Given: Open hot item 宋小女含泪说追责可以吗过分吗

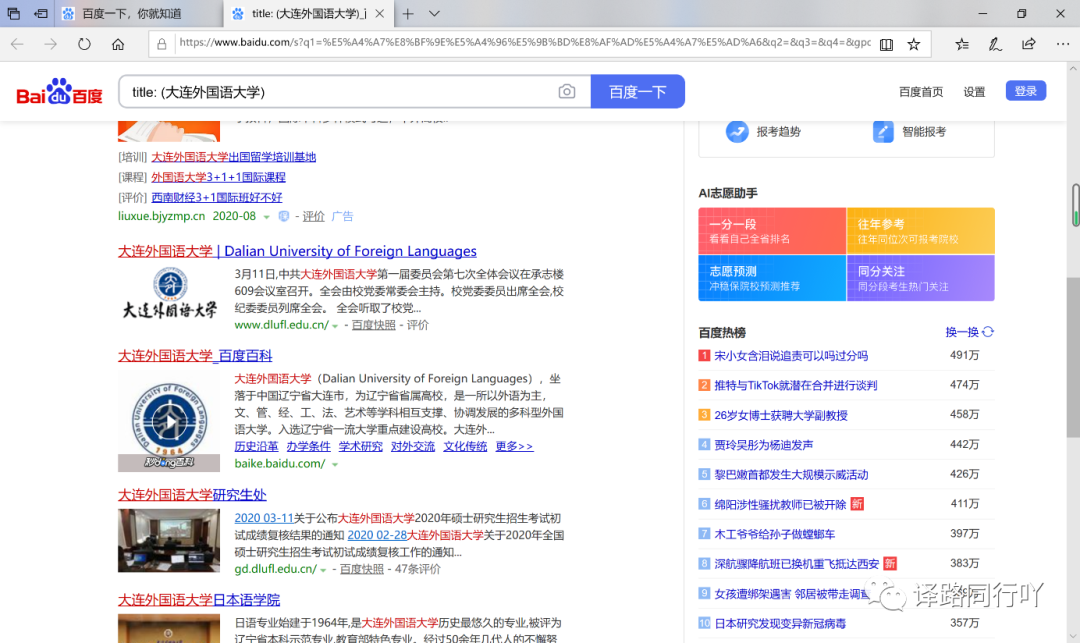Looking at the screenshot, I should coord(791,356).
